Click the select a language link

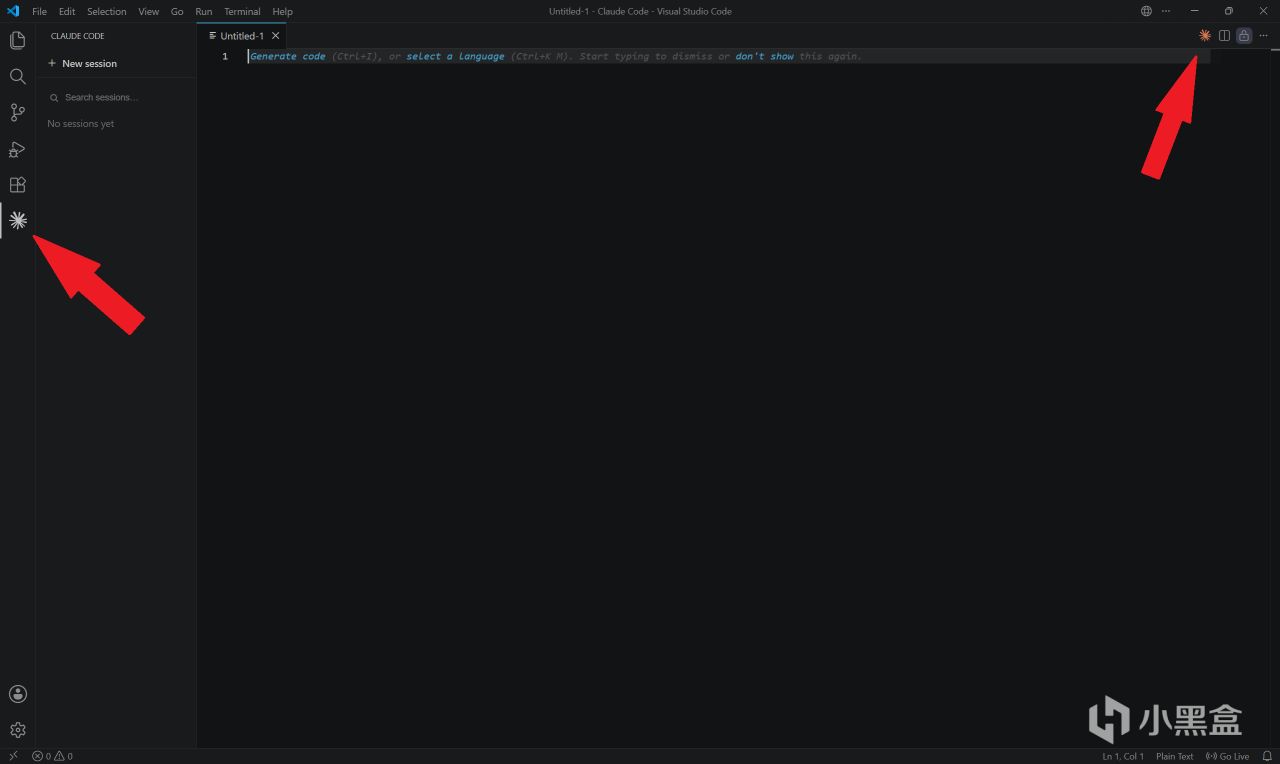coord(455,56)
